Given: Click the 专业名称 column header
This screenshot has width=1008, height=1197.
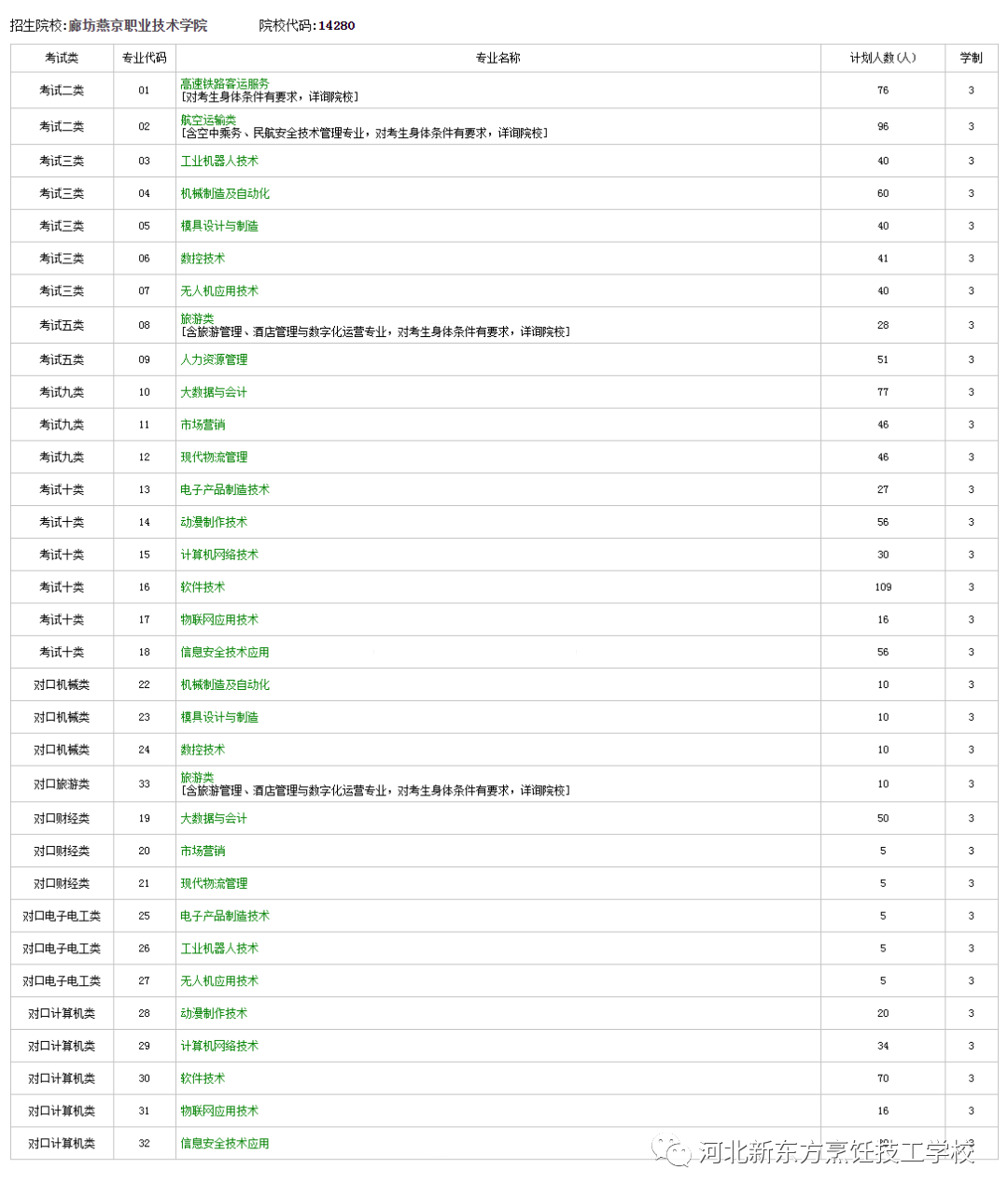Looking at the screenshot, I should tap(497, 58).
